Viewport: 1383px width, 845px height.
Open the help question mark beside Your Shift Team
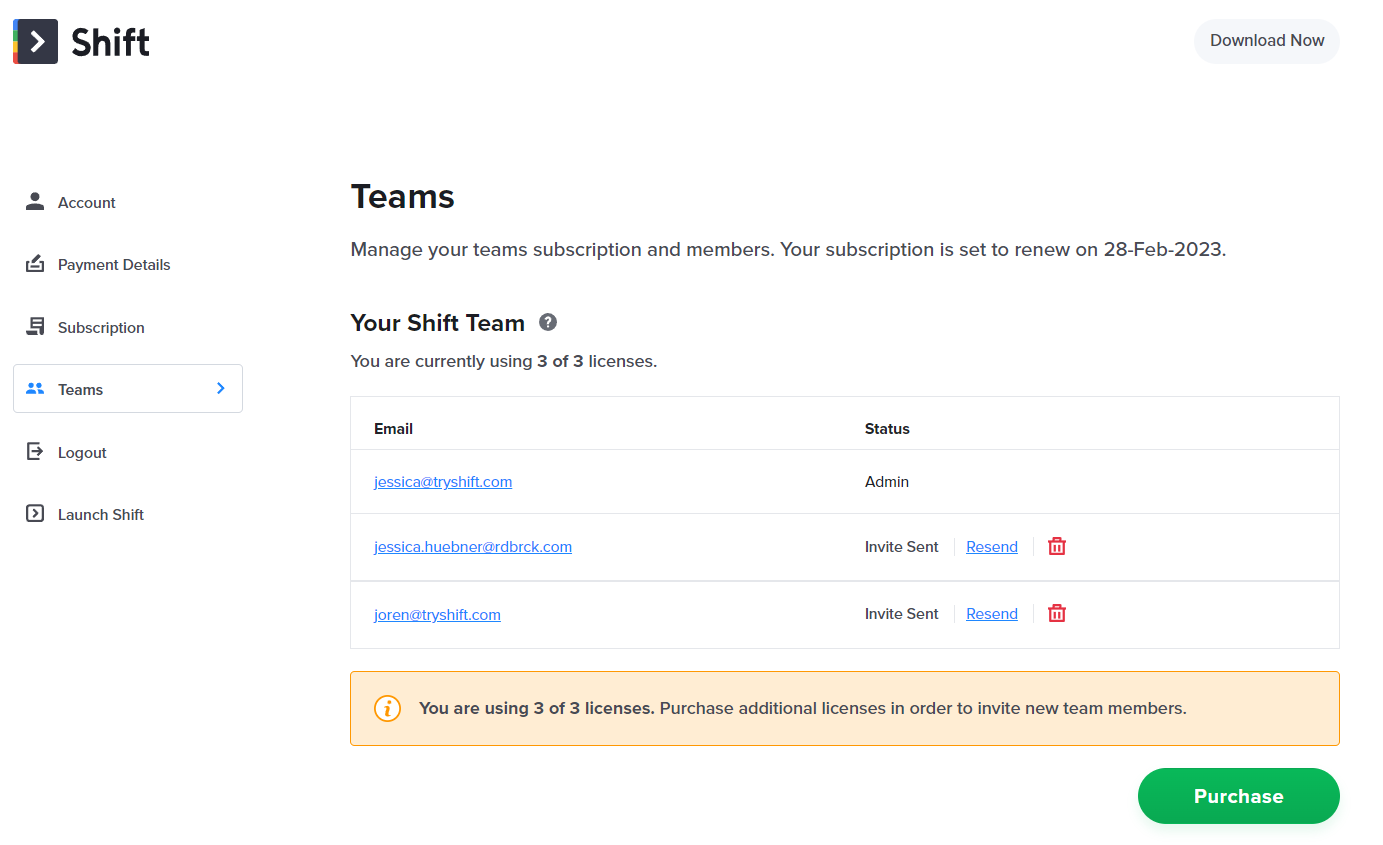[x=548, y=322]
